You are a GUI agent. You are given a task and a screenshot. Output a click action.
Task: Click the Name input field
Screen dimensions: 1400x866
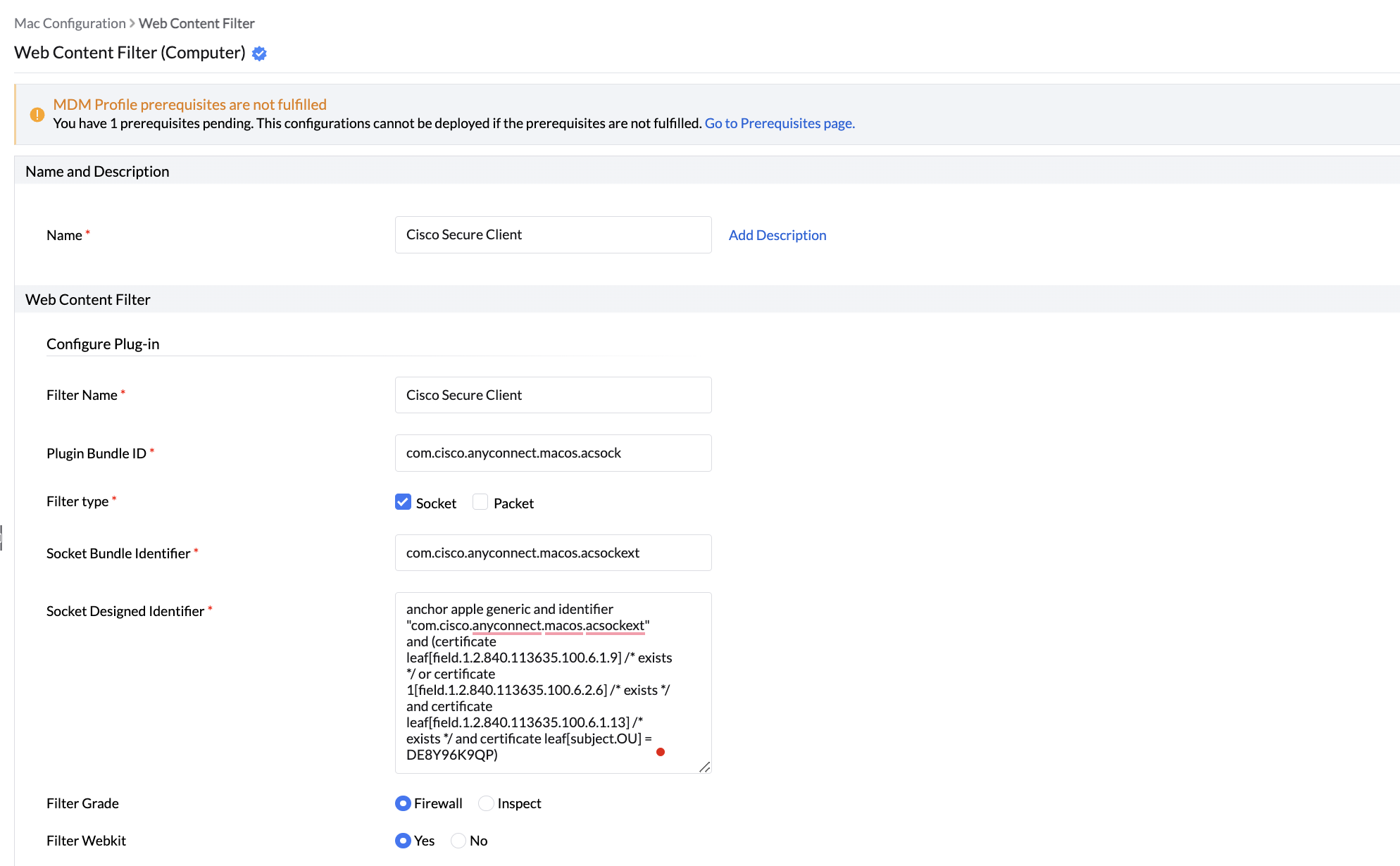click(x=553, y=235)
